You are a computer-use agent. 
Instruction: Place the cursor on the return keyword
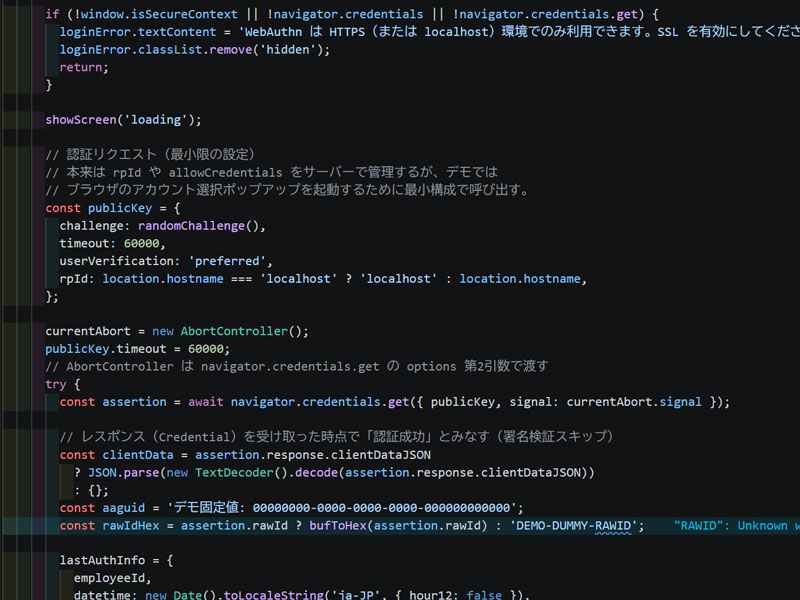point(81,67)
